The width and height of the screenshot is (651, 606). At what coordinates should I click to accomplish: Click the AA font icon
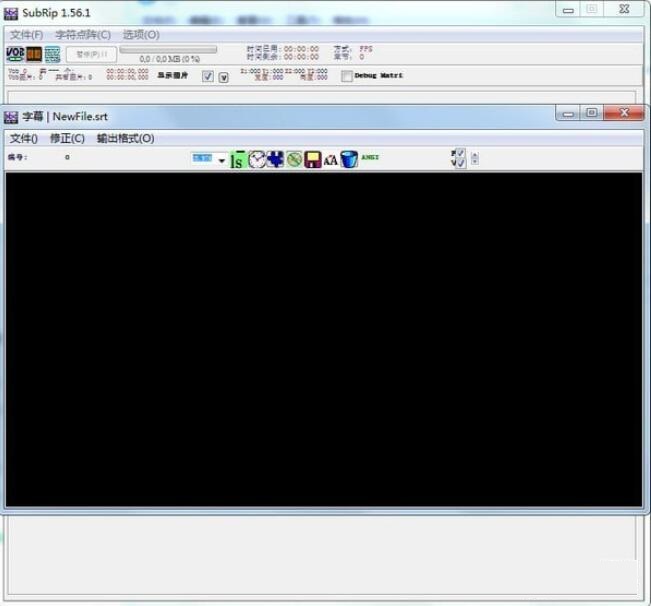[330, 160]
